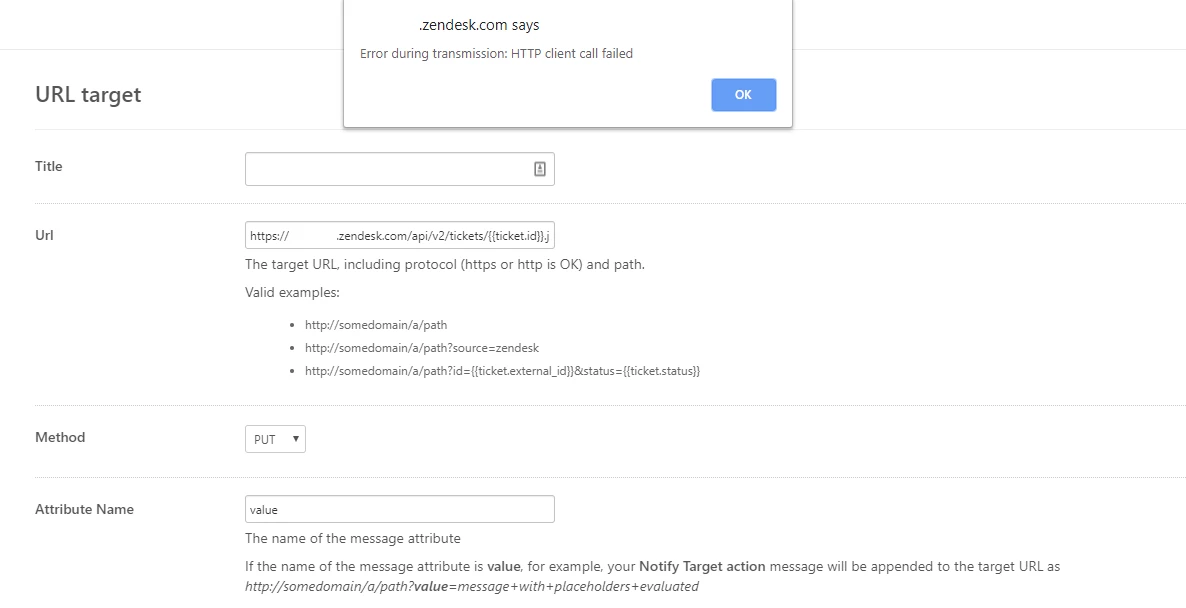The width and height of the screenshot is (1186, 608).
Task: Click the 'Valid examples:' text
Action: (292, 293)
